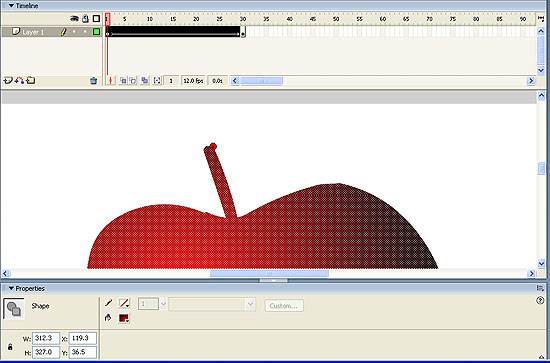Toggle the Onion Skin button
550x363 pixels.
(123, 81)
